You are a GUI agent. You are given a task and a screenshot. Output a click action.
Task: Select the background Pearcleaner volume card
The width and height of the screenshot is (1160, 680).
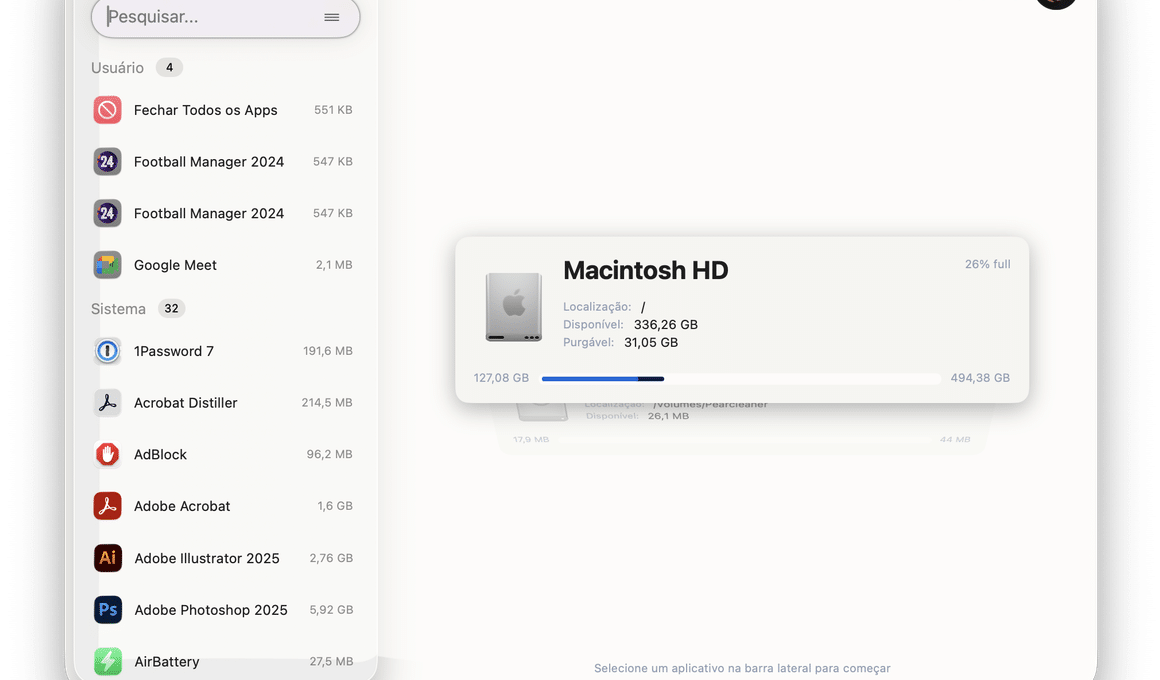tap(742, 427)
